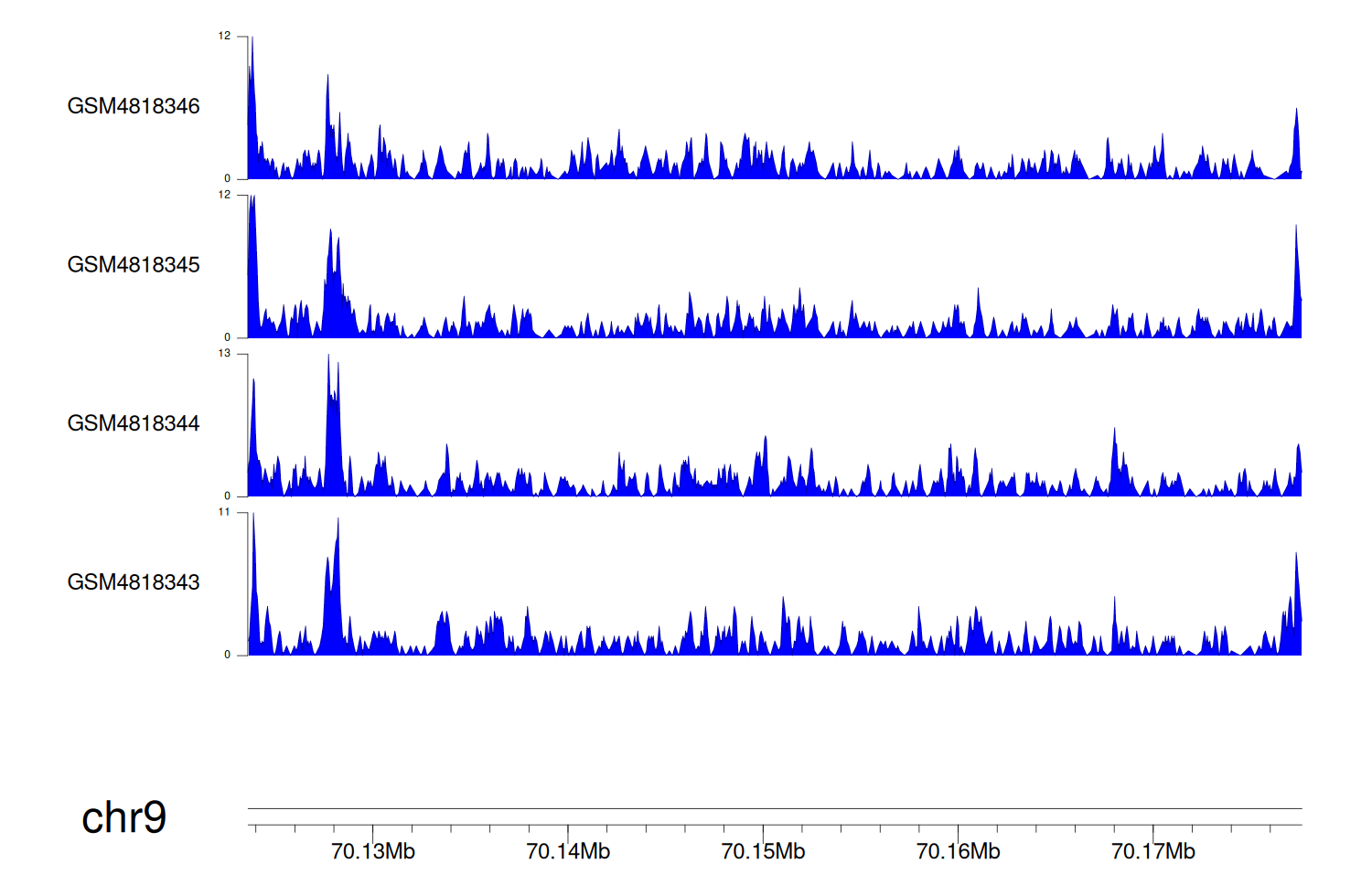Select the 70.16Mb axis label
This screenshot has width=1372, height=896.
(x=958, y=852)
